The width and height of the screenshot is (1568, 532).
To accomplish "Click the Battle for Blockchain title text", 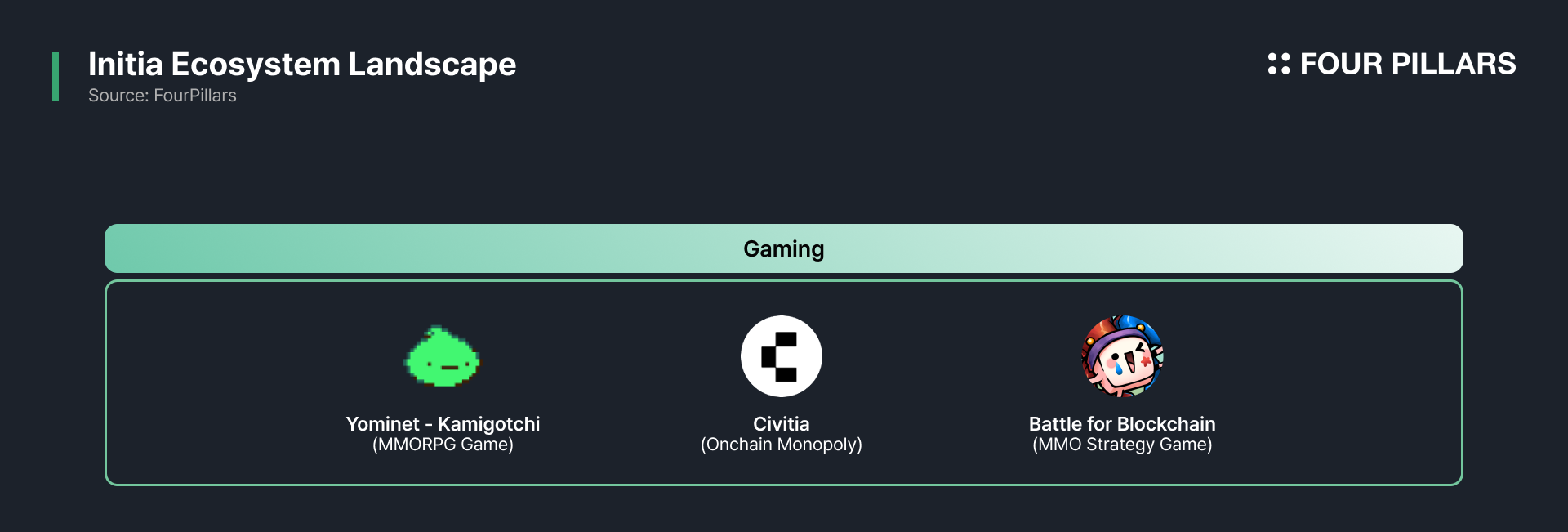I will click(x=1122, y=424).
